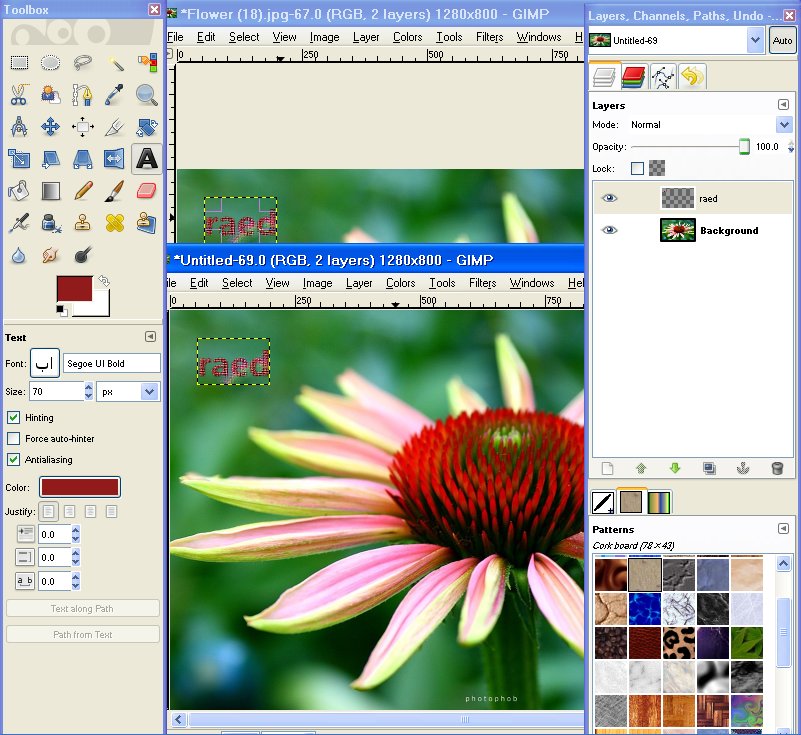This screenshot has width=801, height=735.
Task: Switch to the Heal tool
Action: (116, 222)
